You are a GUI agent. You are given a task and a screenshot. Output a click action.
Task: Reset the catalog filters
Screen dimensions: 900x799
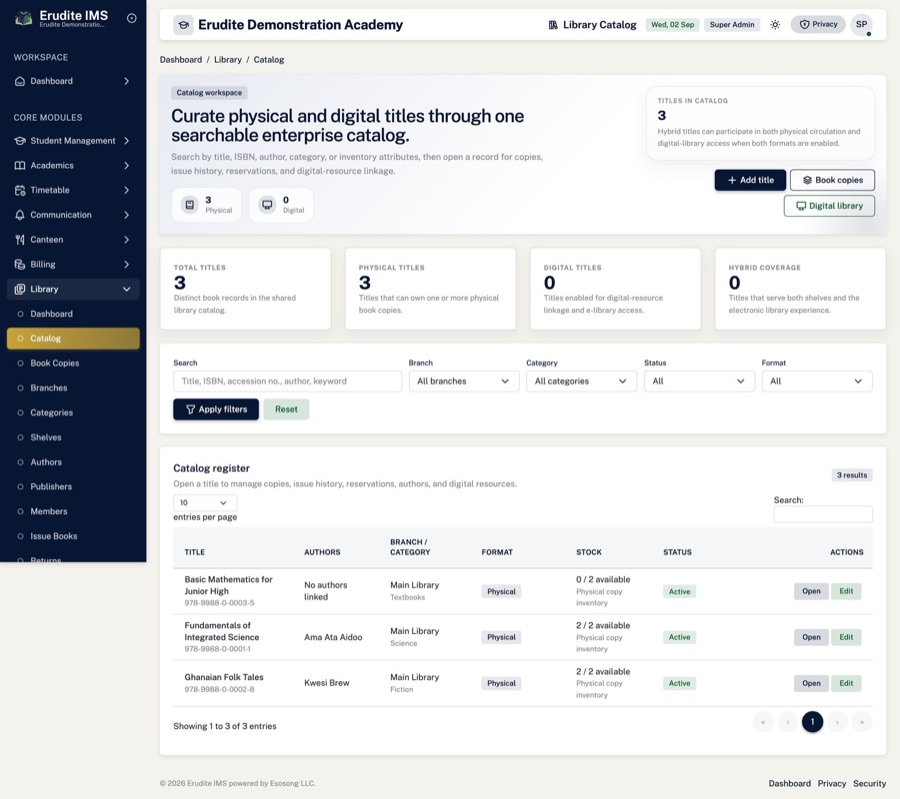click(286, 409)
